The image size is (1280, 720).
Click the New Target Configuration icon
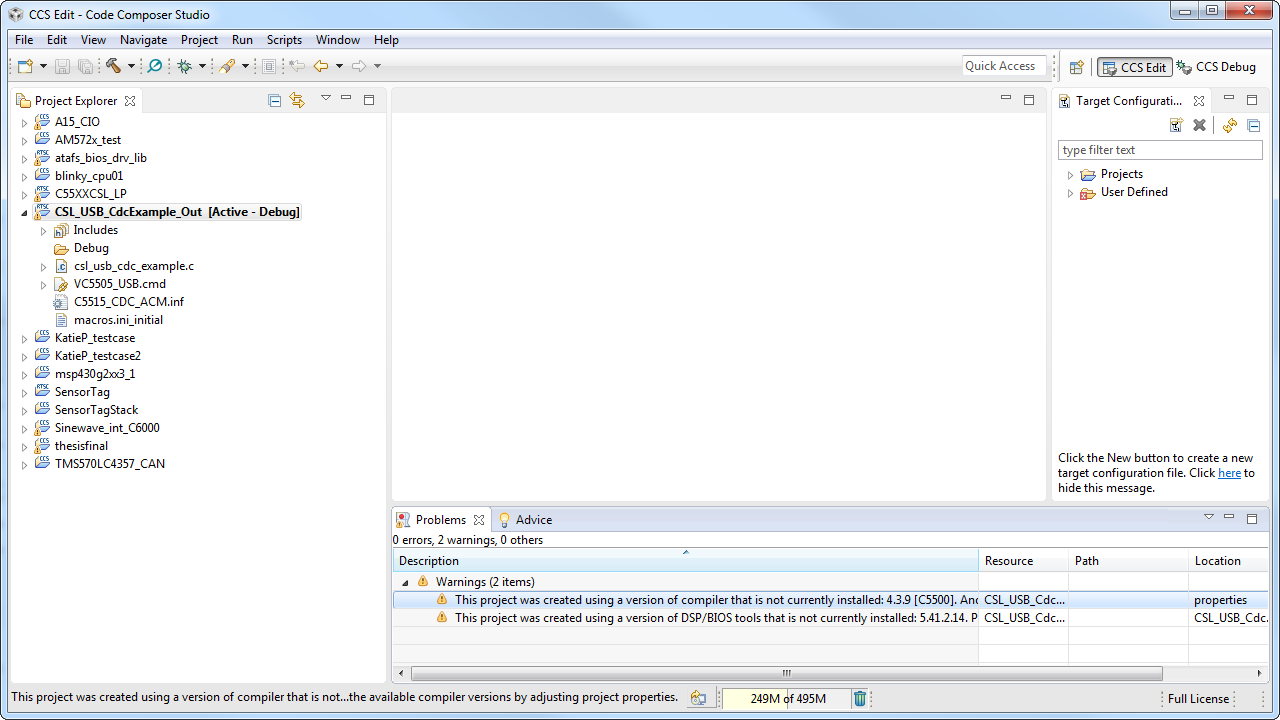pyautogui.click(x=1177, y=125)
